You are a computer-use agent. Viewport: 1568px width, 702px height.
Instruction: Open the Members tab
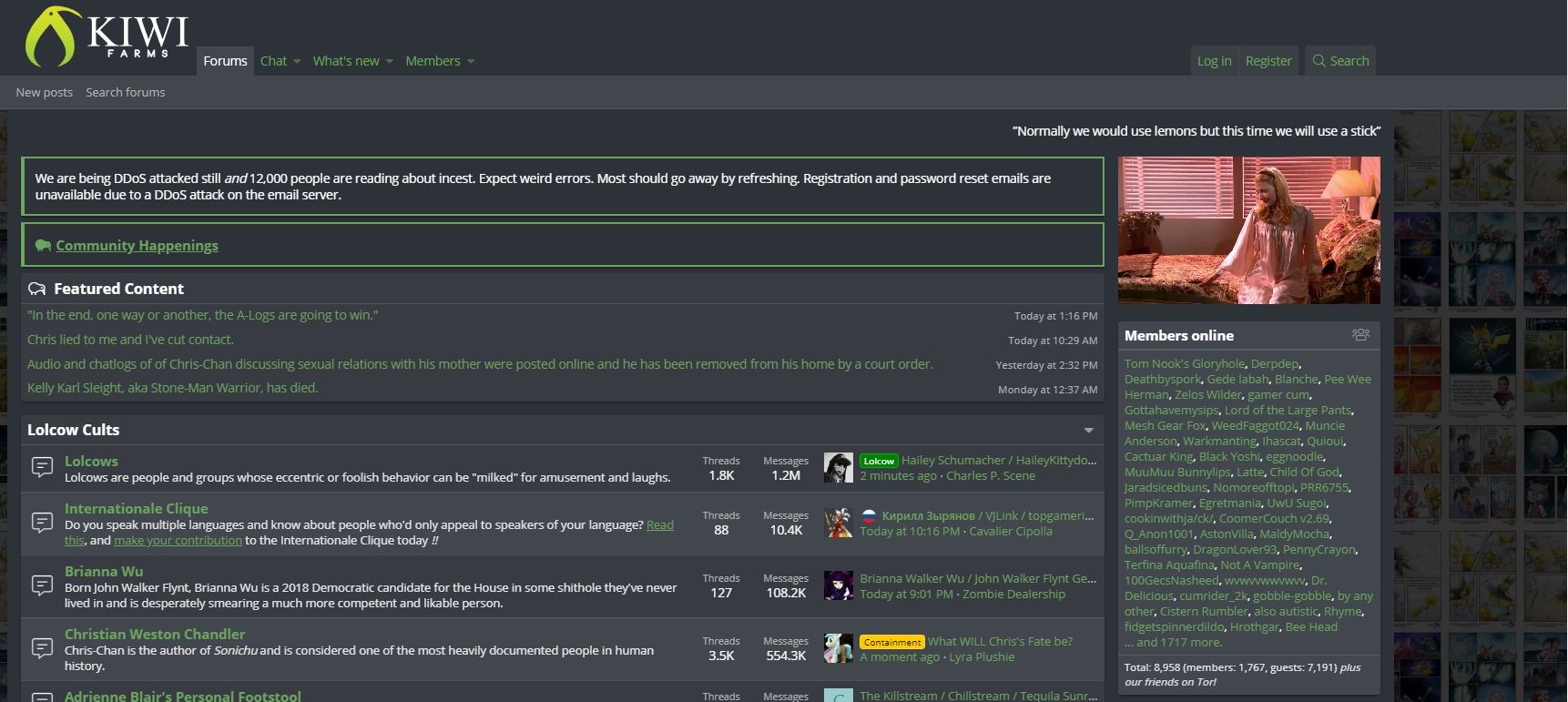point(433,61)
